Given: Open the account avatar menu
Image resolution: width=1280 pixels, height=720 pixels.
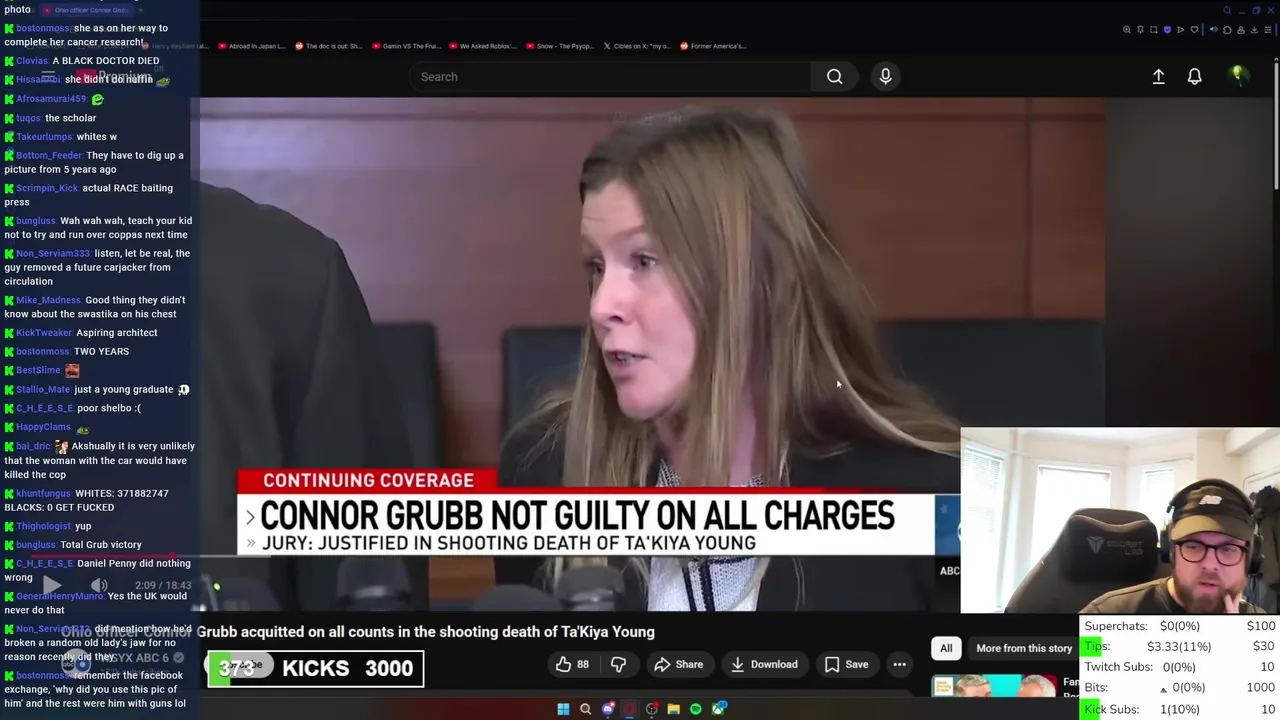Looking at the screenshot, I should tap(1238, 76).
